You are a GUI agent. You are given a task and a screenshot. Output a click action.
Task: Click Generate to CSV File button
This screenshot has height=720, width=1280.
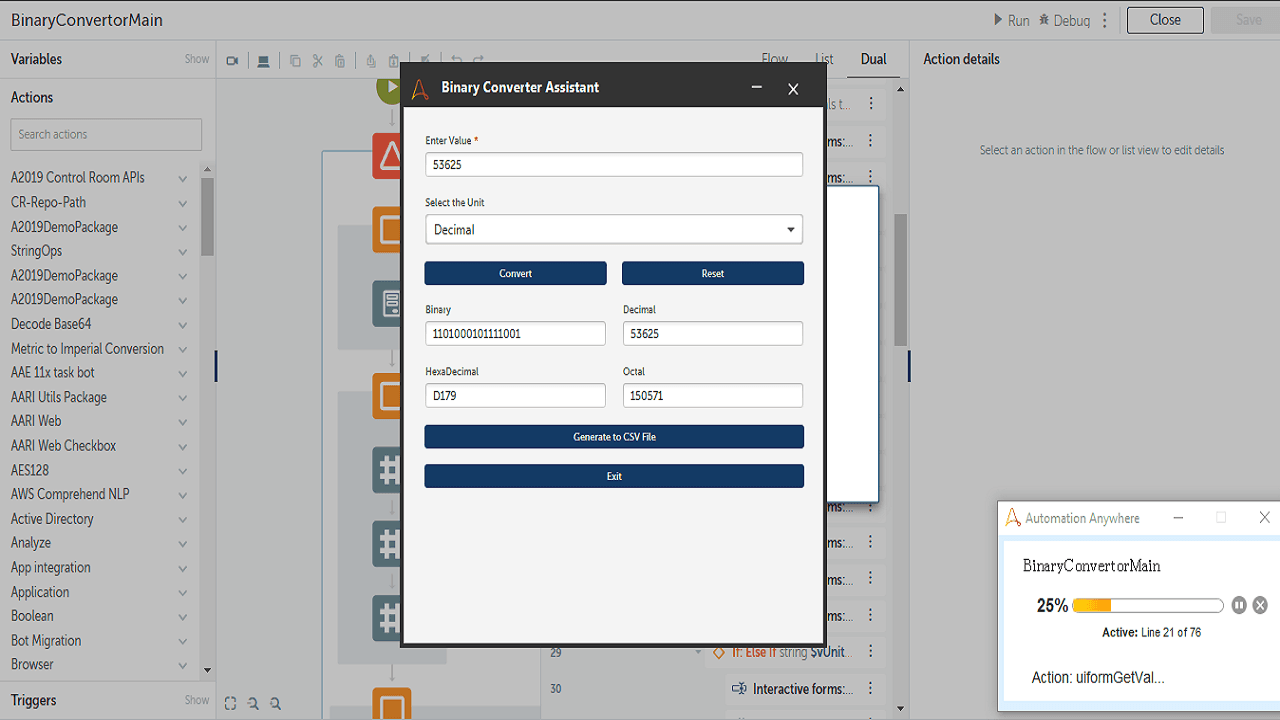(614, 437)
